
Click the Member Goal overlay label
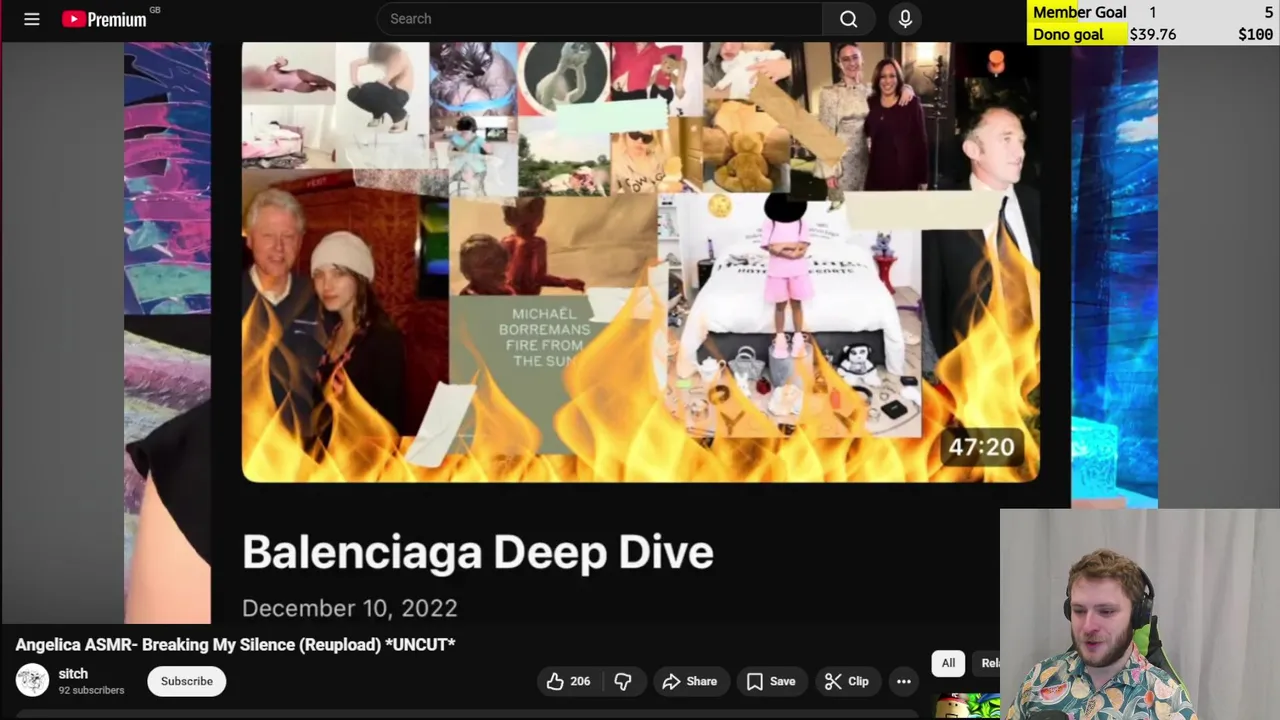click(1079, 12)
